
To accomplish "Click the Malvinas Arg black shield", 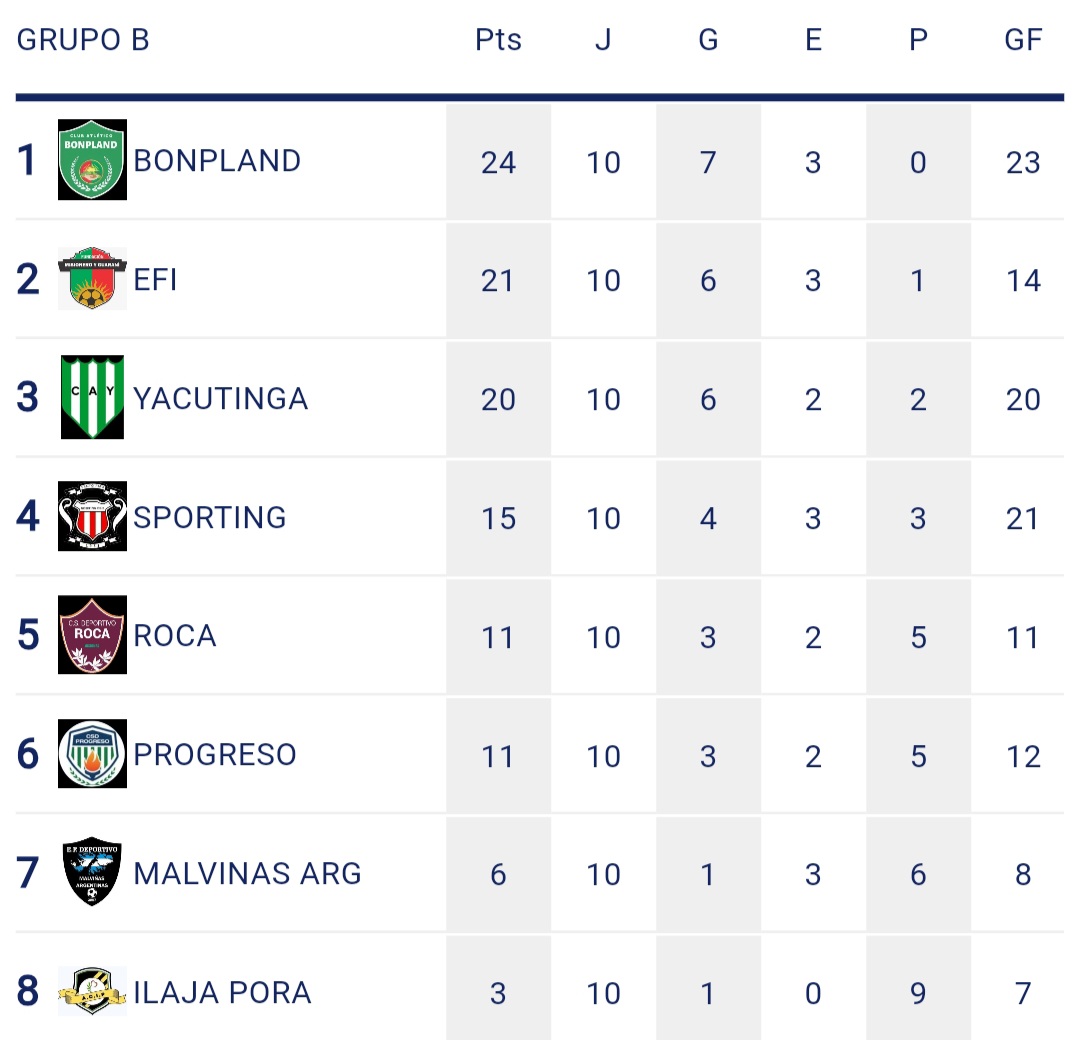I will click(92, 872).
